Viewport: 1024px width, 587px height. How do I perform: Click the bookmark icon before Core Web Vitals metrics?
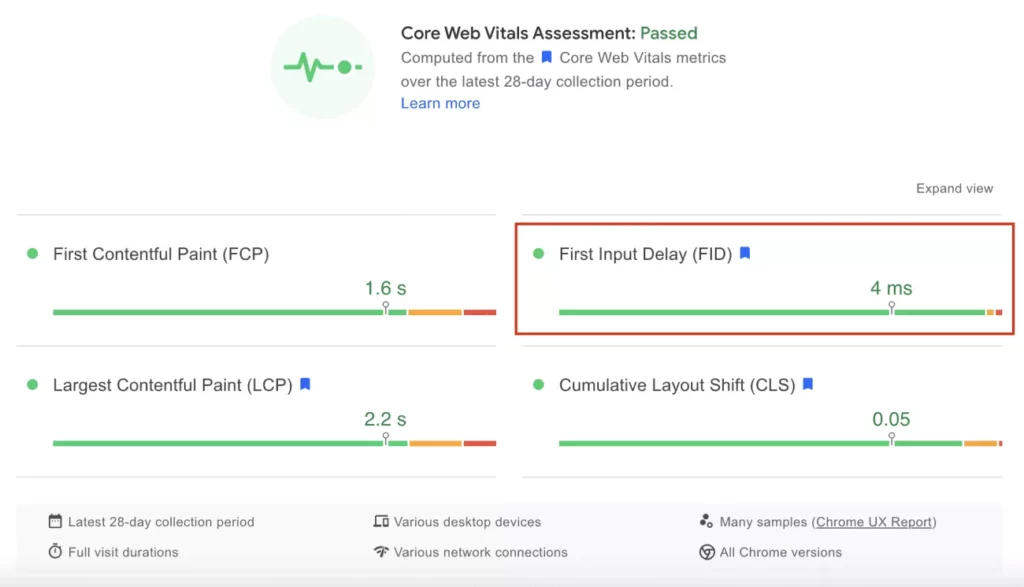(547, 57)
